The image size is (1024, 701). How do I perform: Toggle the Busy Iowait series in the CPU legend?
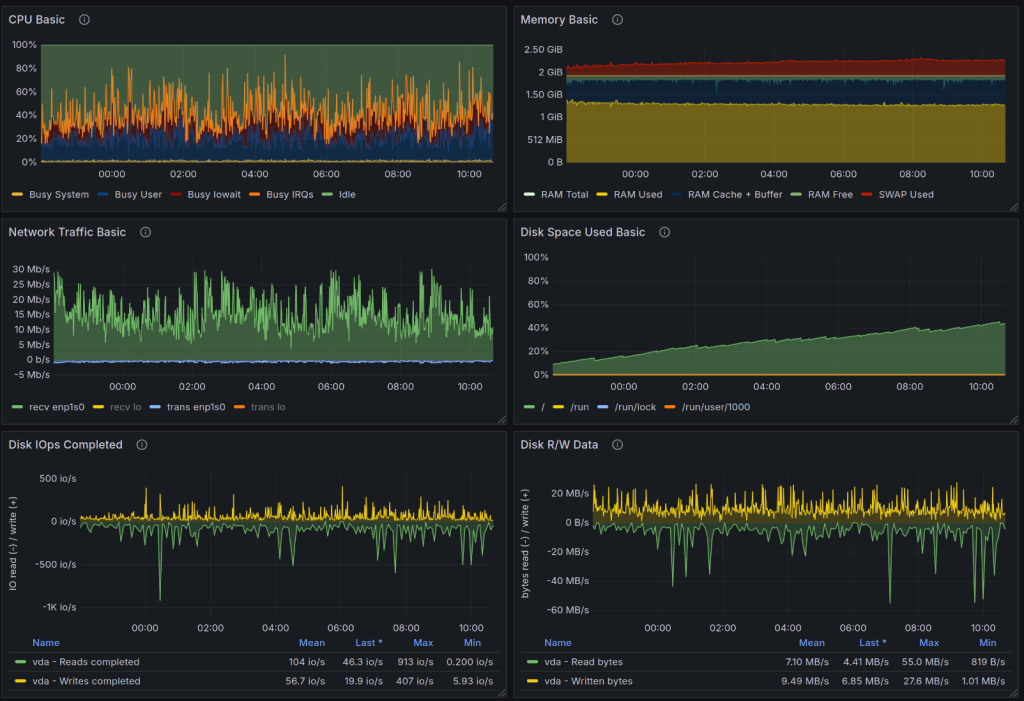click(x=214, y=195)
